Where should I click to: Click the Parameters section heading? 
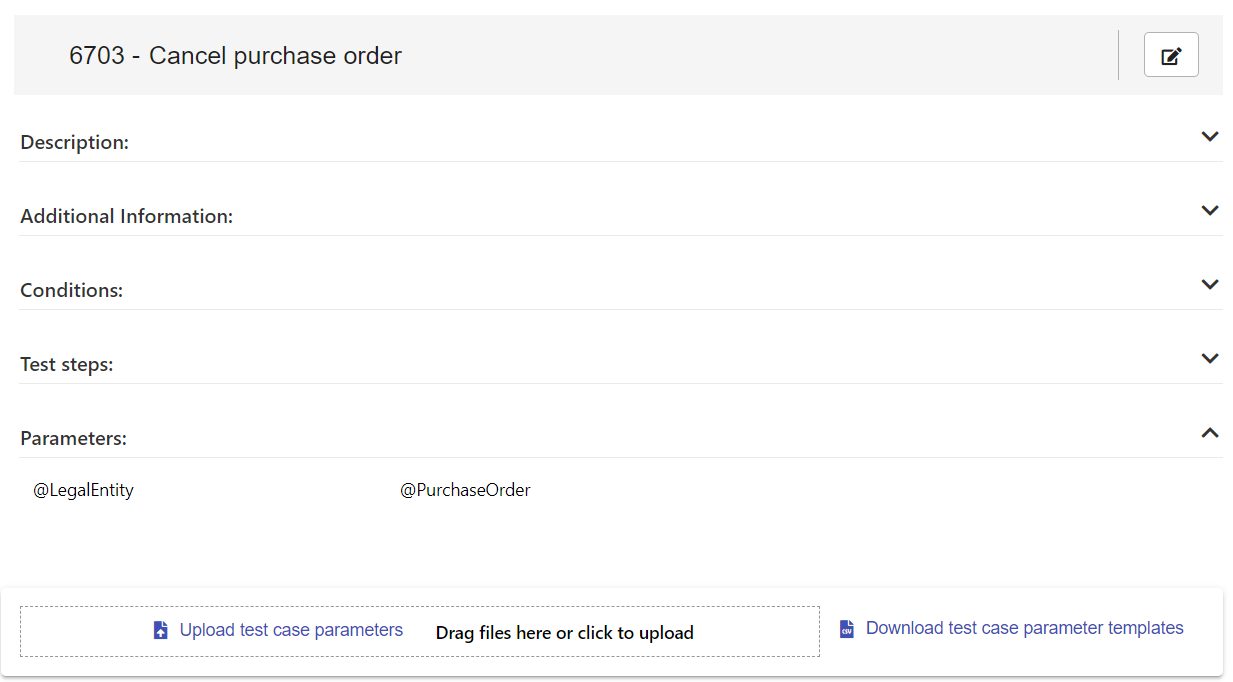74,439
